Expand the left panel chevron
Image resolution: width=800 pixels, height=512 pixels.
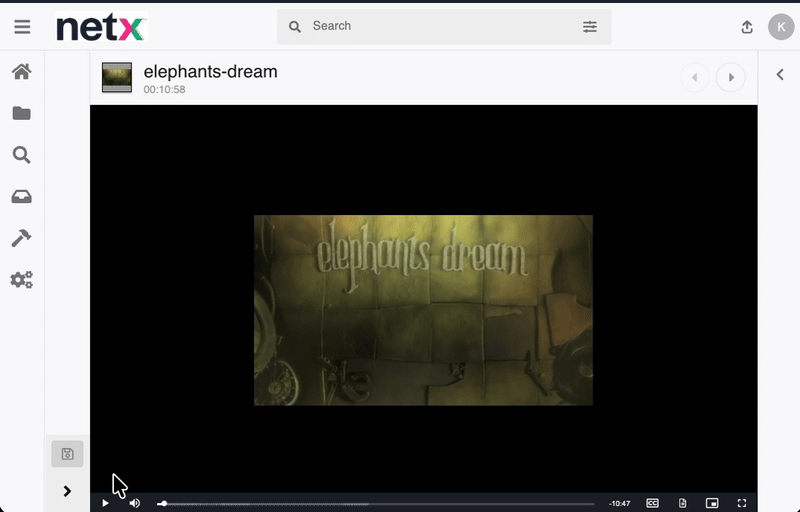point(67,491)
